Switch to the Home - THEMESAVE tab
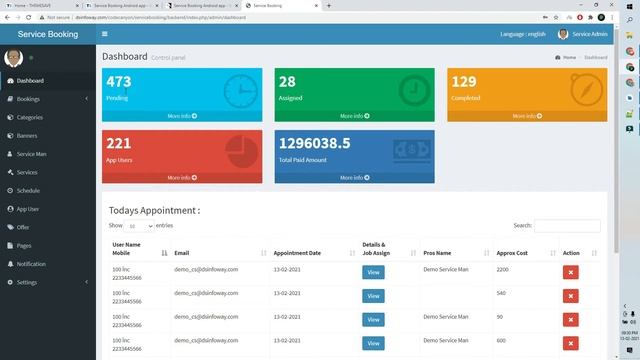Viewport: 640px width, 360px height. click(42, 6)
